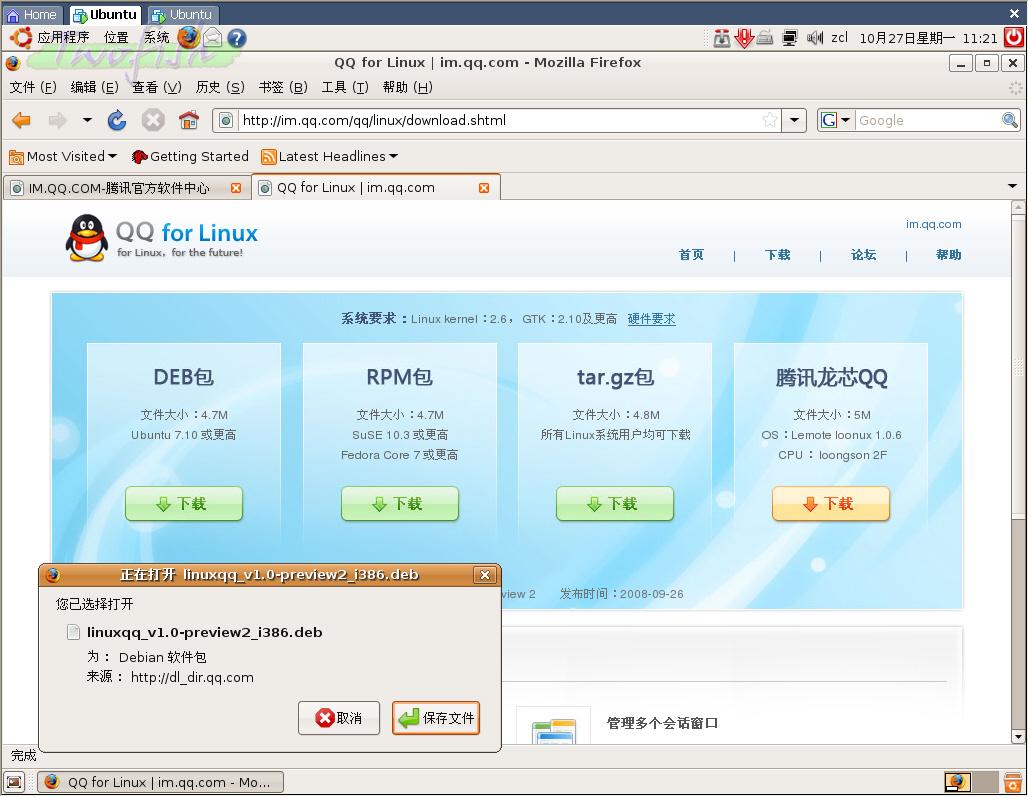Viewport: 1029px width, 797px height.
Task: Click the date and time clock
Action: (x=929, y=38)
